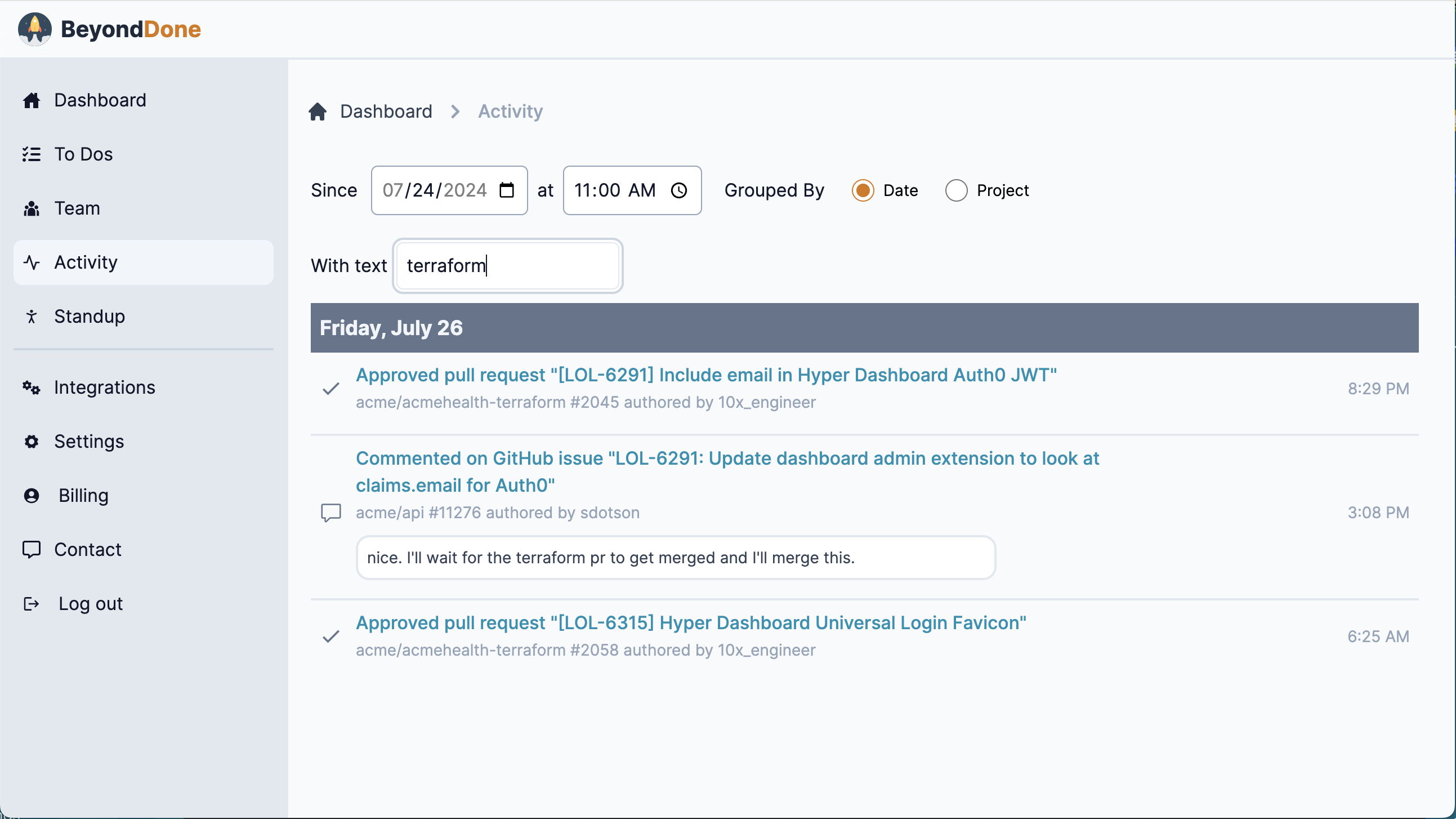The height and width of the screenshot is (819, 1456).
Task: Open the Standup page in sidebar
Action: 90,316
